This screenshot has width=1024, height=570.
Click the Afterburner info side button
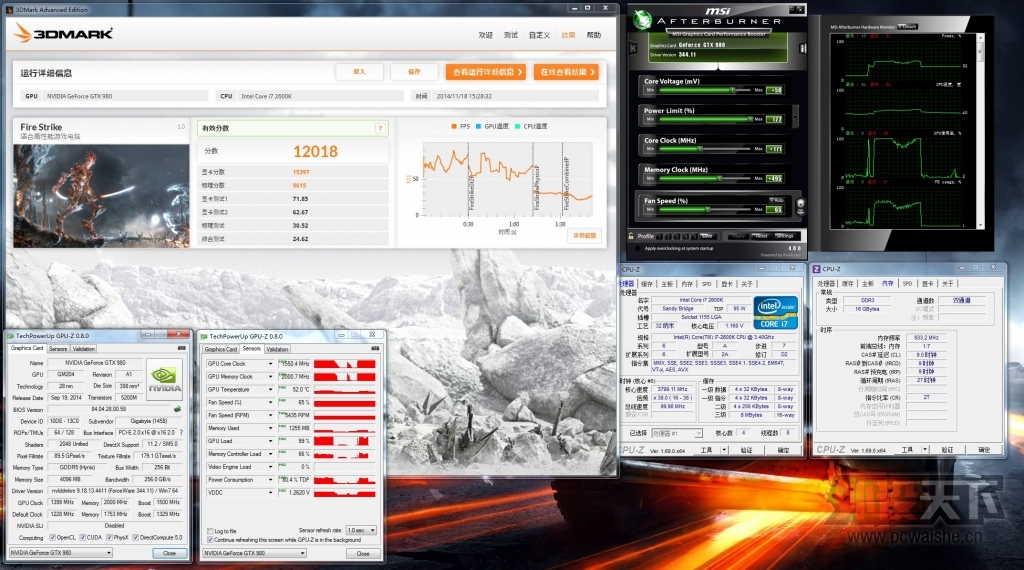pos(803,48)
